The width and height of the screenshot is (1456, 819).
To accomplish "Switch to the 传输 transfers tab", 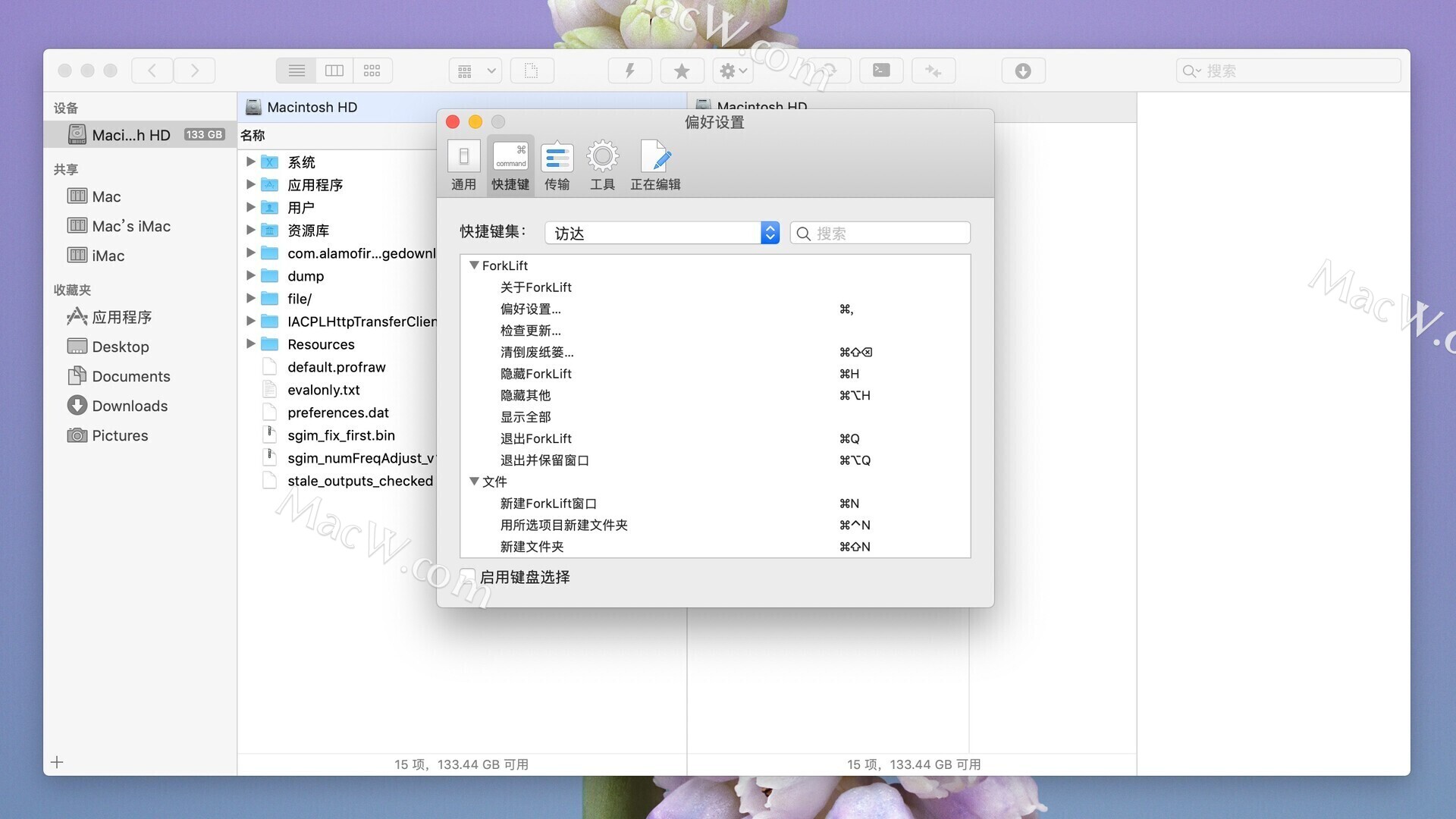I will 557,165.
